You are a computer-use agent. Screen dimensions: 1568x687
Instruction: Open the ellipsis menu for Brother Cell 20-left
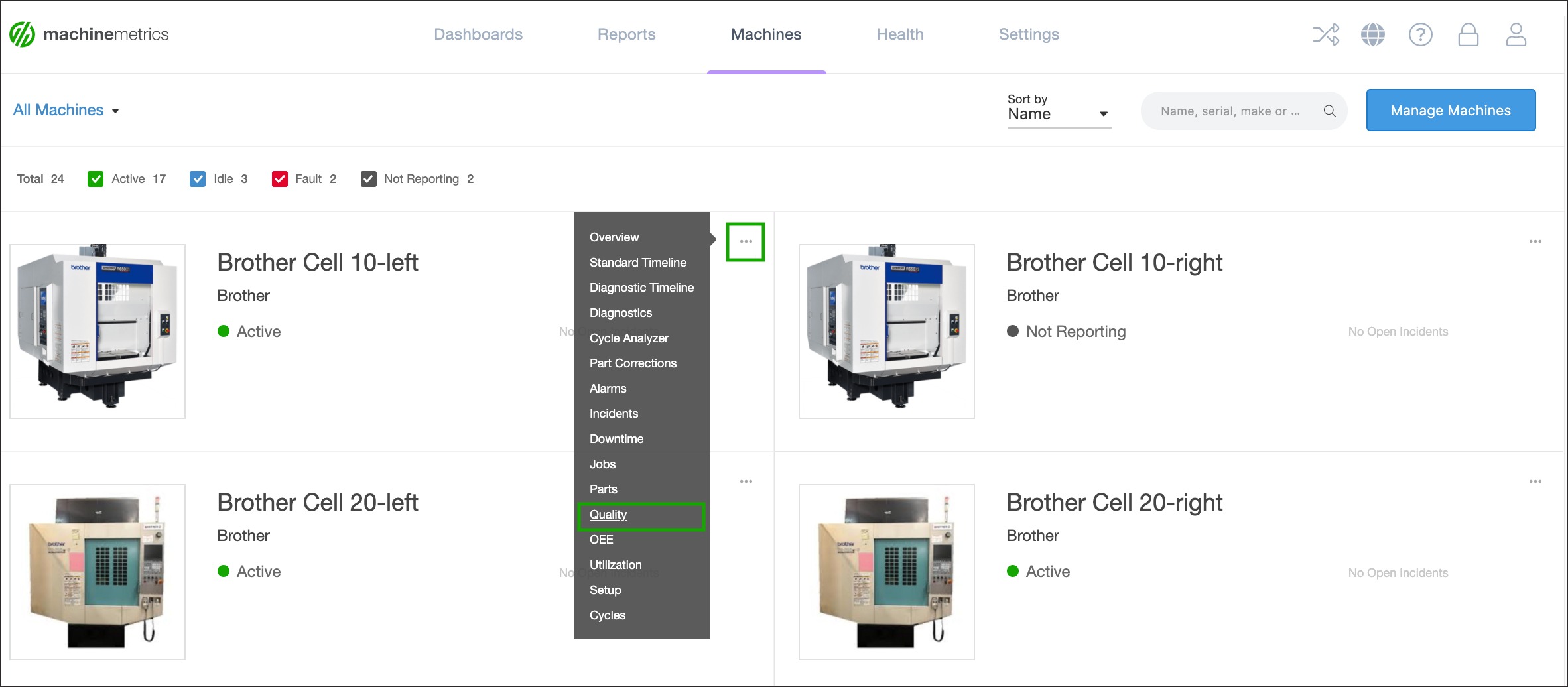point(746,481)
